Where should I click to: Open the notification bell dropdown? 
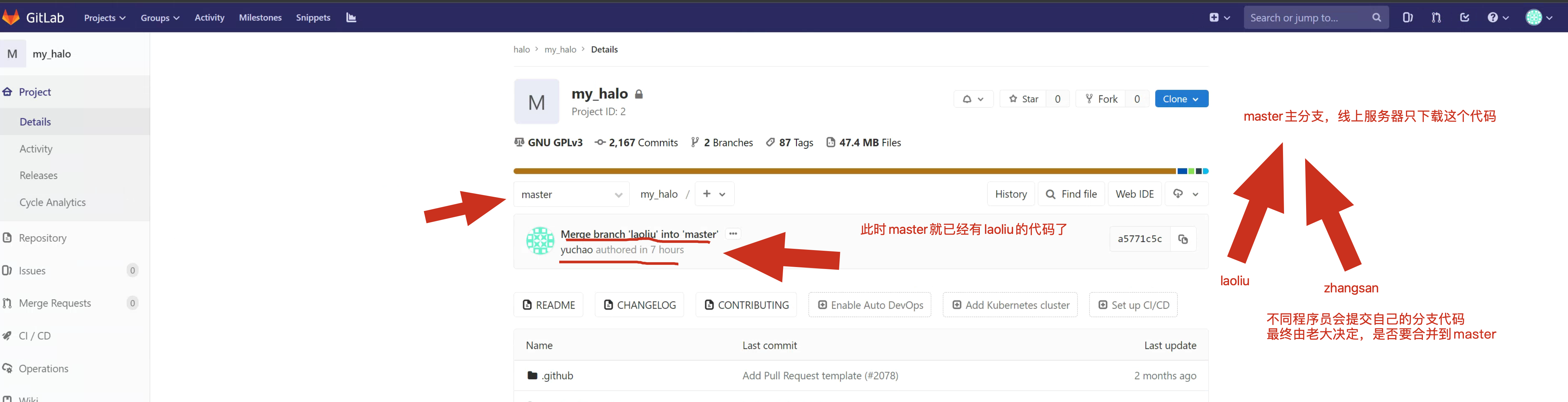point(973,99)
